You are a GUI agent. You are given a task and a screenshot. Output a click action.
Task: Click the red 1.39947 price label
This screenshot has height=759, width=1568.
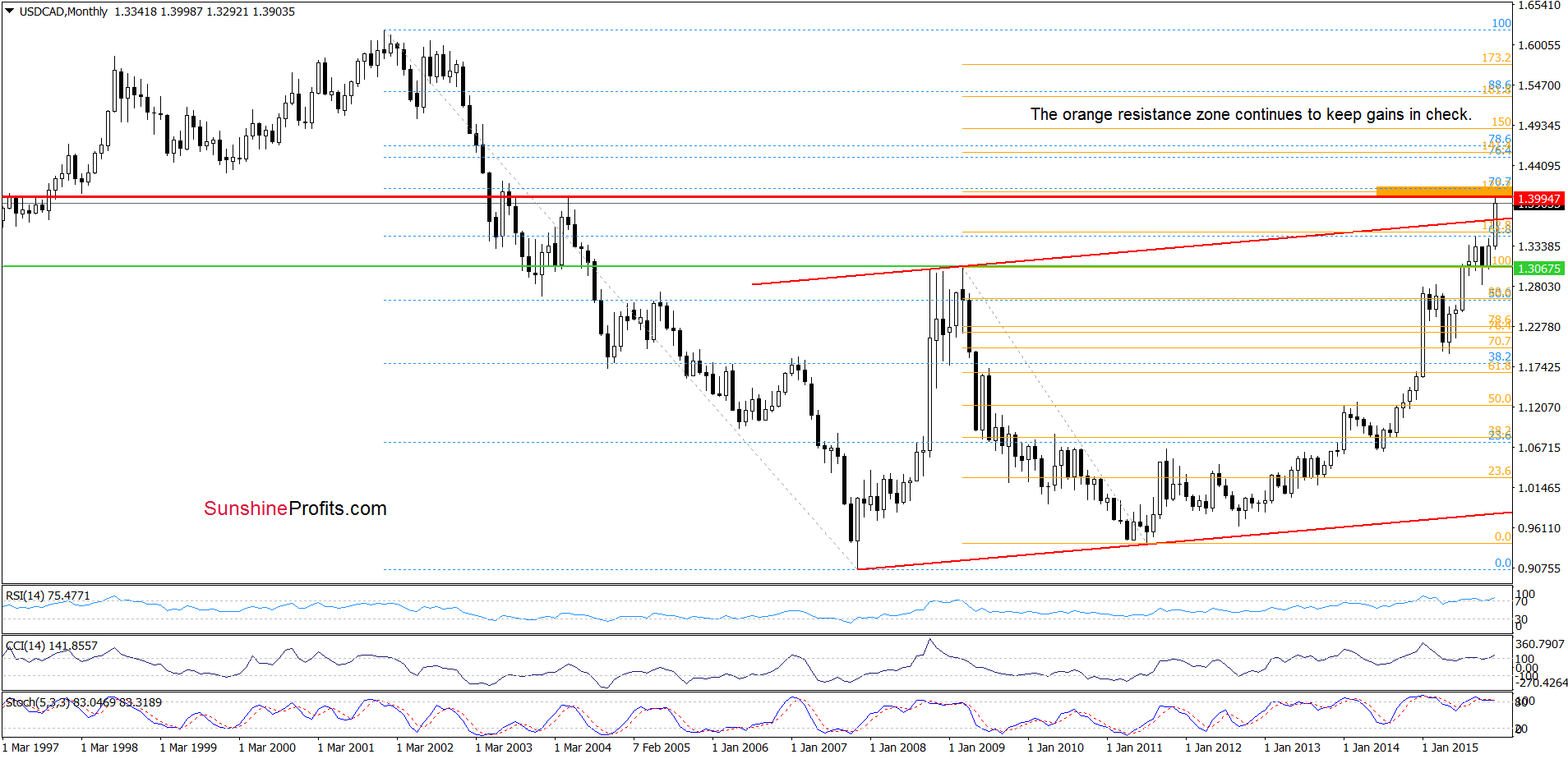tap(1538, 200)
